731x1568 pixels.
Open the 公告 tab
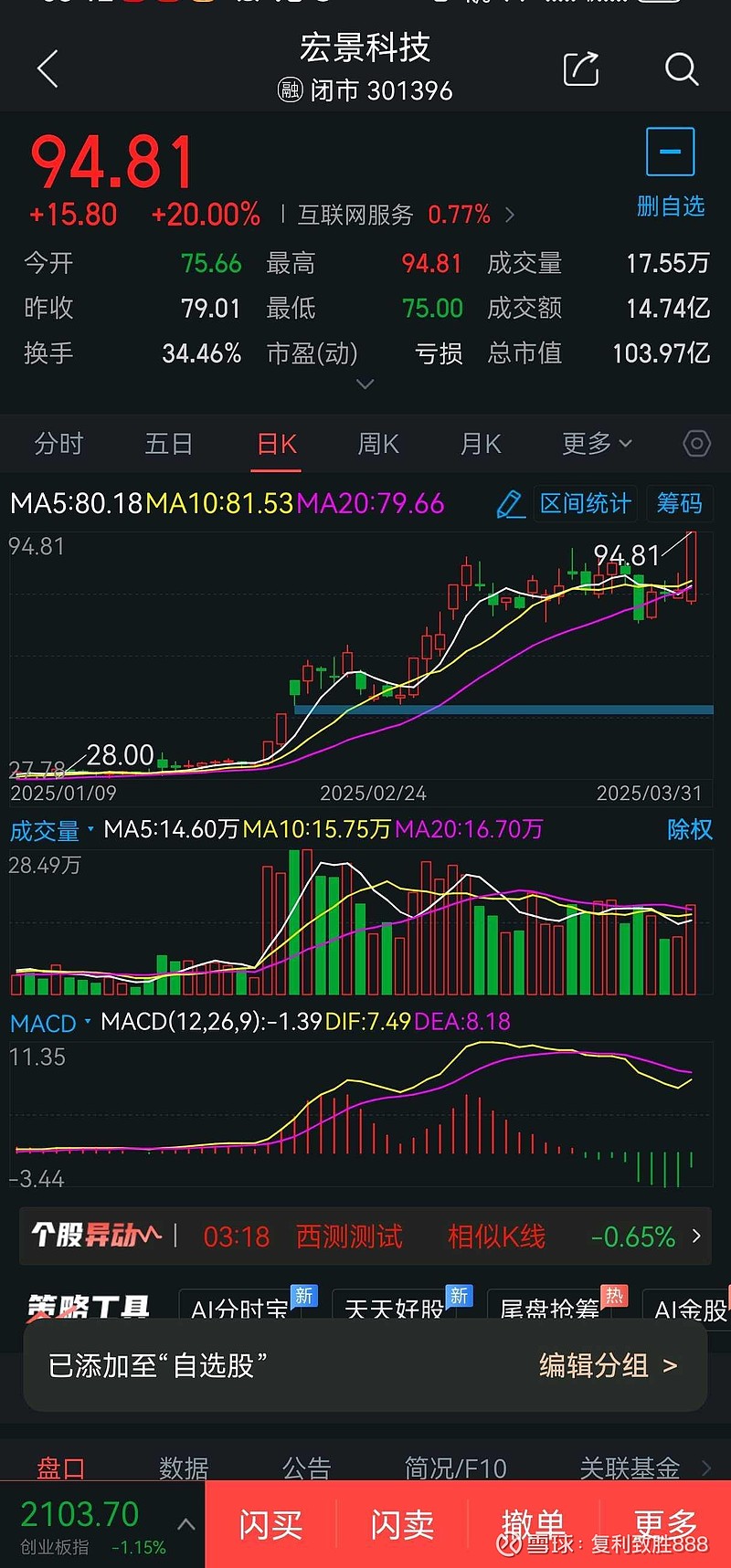[x=306, y=1468]
